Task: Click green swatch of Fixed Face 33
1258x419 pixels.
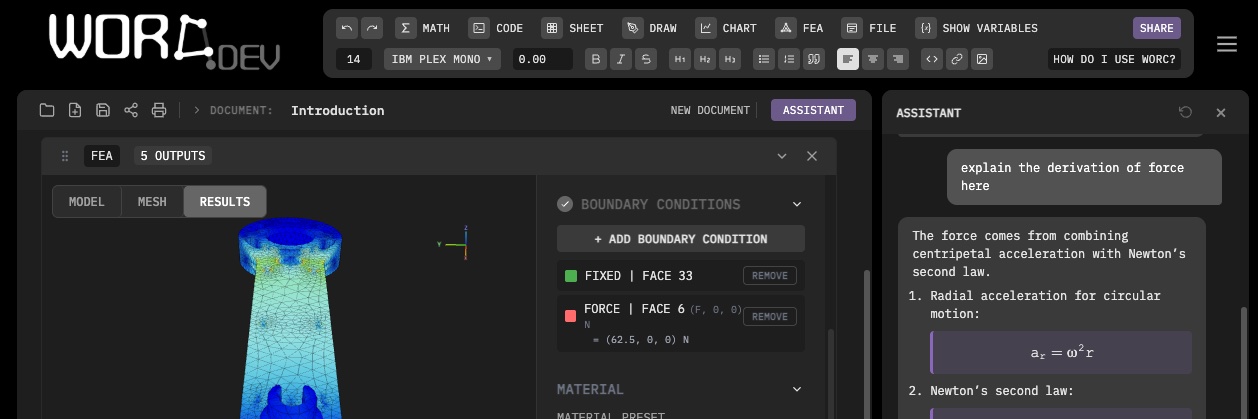Action: pos(571,276)
